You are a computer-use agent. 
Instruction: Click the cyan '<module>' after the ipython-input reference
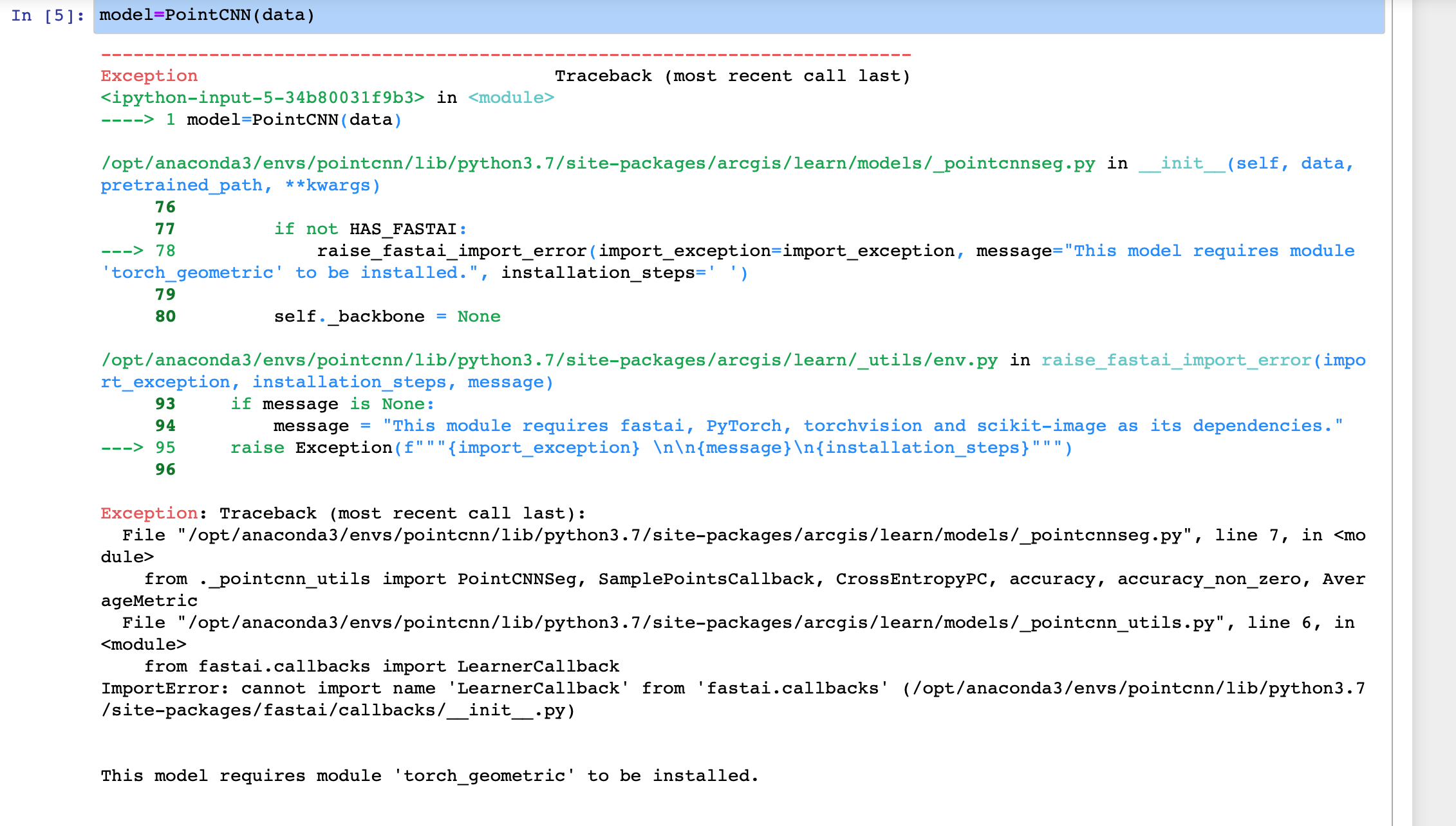[x=511, y=98]
